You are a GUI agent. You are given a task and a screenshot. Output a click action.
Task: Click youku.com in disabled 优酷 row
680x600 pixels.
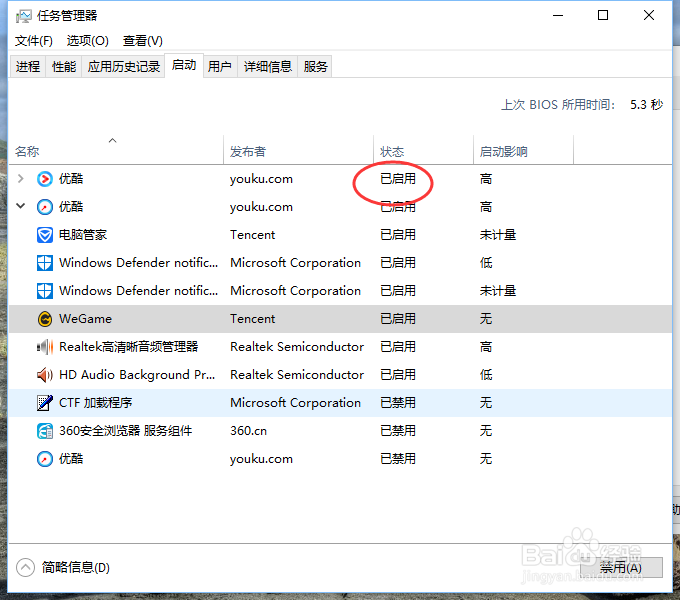pyautogui.click(x=261, y=459)
